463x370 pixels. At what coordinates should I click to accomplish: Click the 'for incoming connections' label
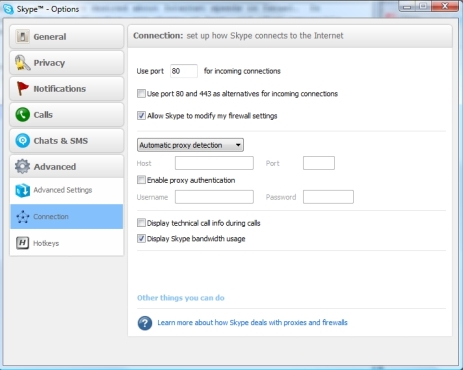pos(242,71)
